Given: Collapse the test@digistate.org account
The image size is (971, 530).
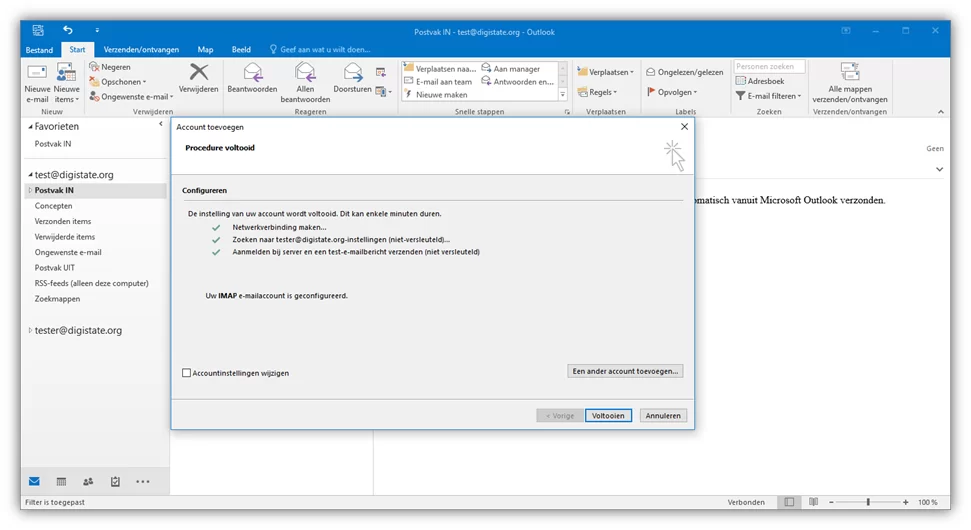Looking at the screenshot, I should coord(30,175).
